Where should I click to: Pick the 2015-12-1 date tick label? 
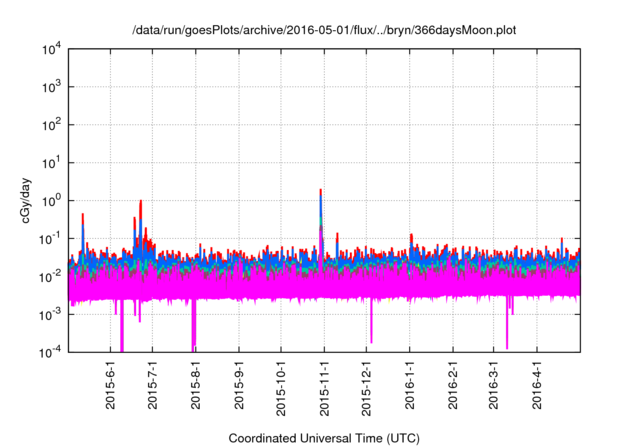click(x=366, y=387)
